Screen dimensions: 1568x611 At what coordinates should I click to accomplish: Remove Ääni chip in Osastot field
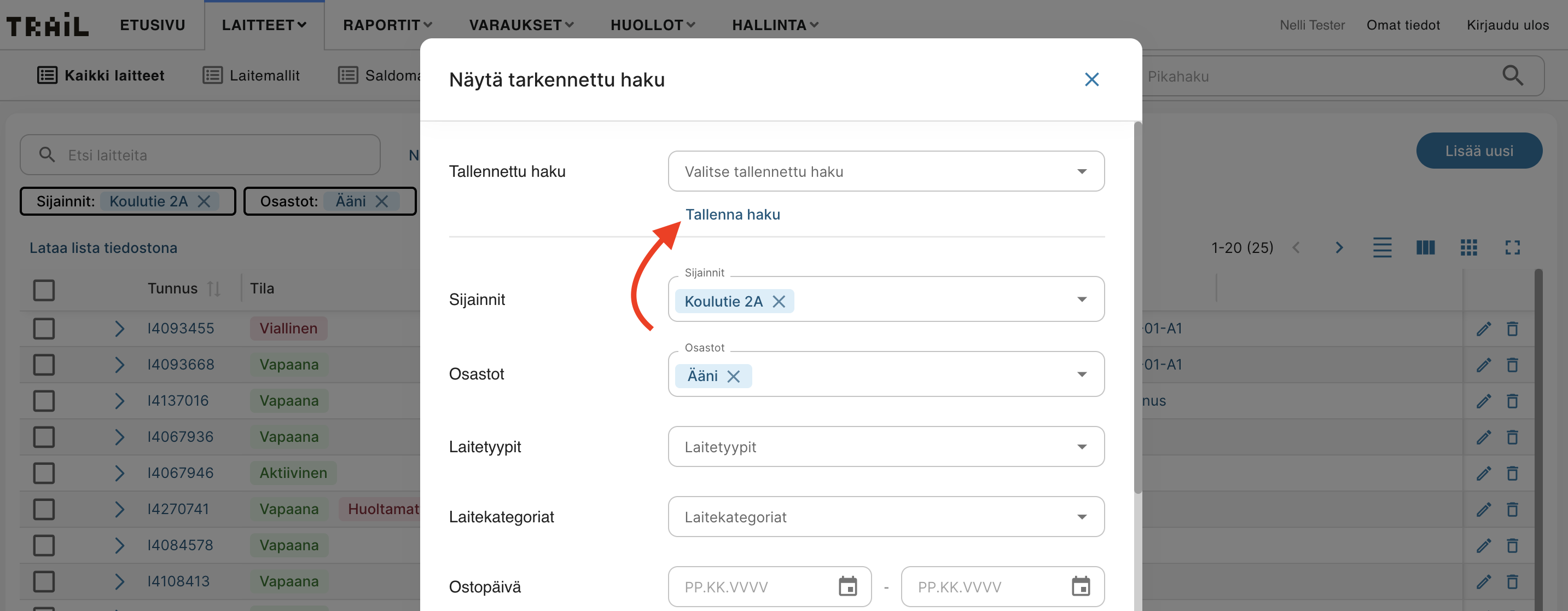(734, 377)
